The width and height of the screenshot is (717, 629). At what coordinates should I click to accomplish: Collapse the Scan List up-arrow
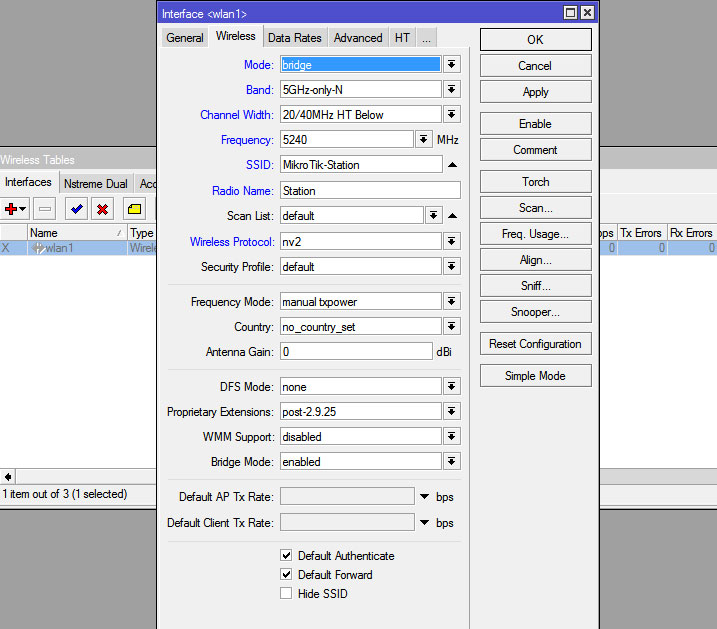(452, 216)
